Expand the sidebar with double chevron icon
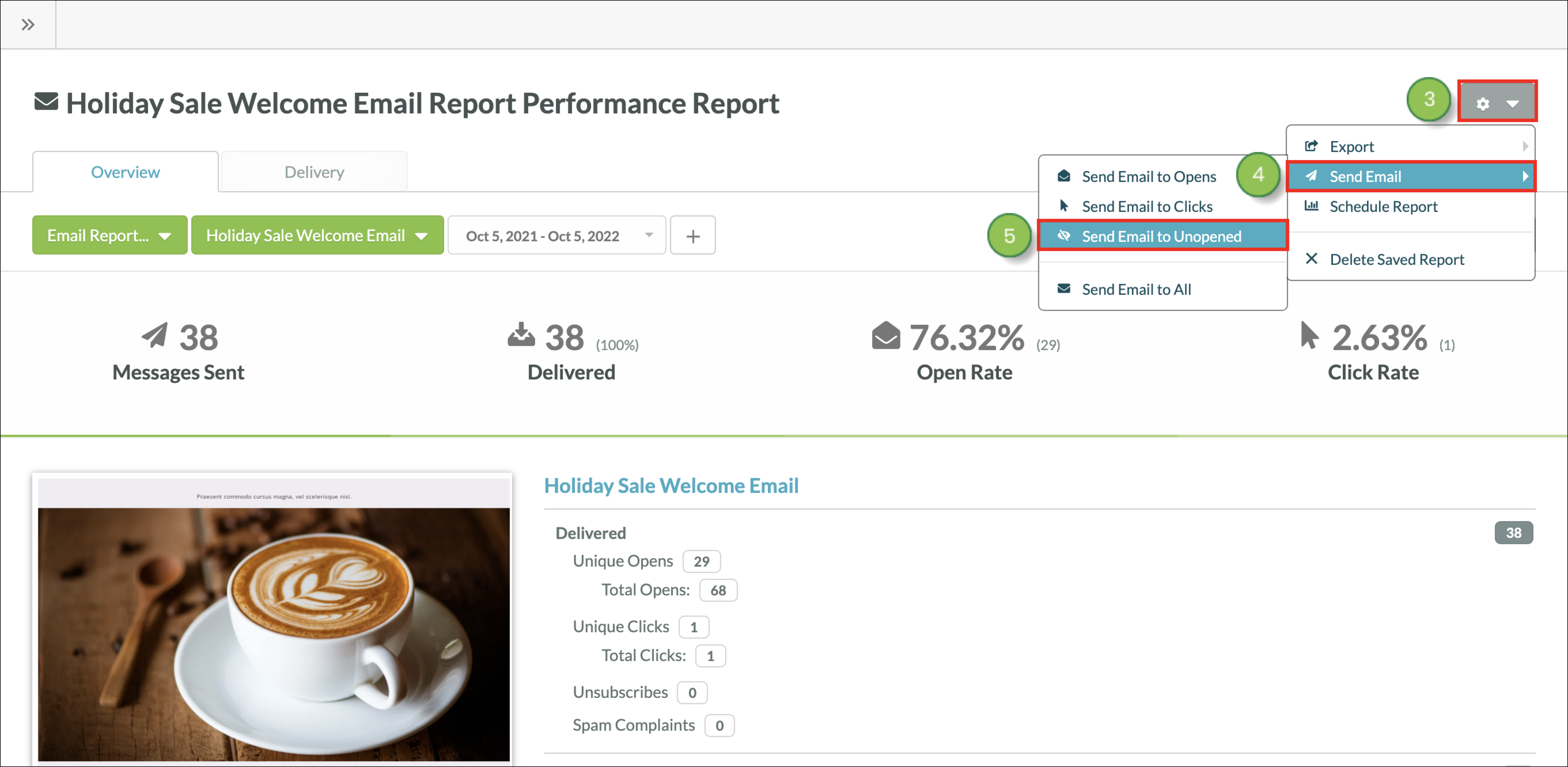1568x767 pixels. 27,25
